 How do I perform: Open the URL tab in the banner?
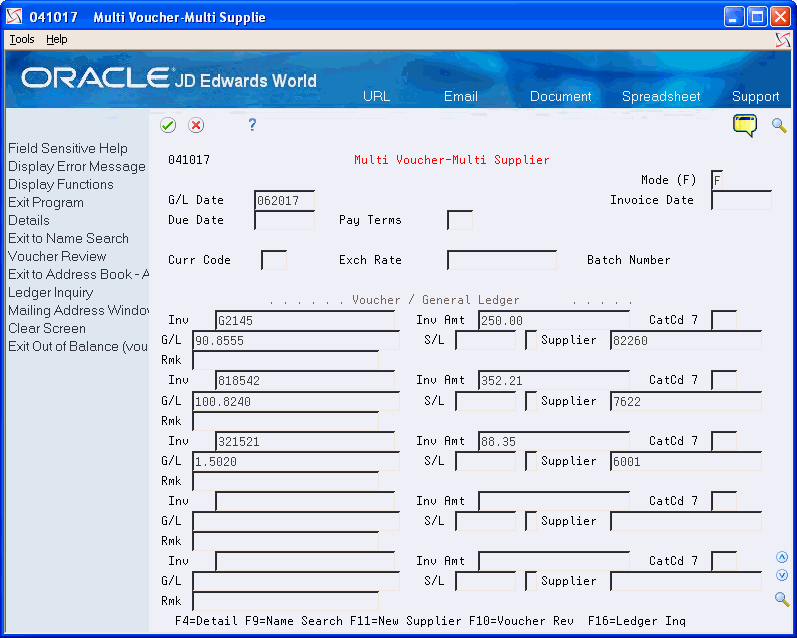tap(376, 97)
